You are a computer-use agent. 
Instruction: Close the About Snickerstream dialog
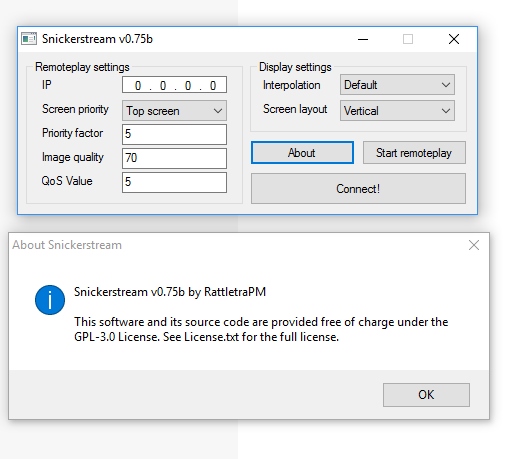click(x=474, y=245)
